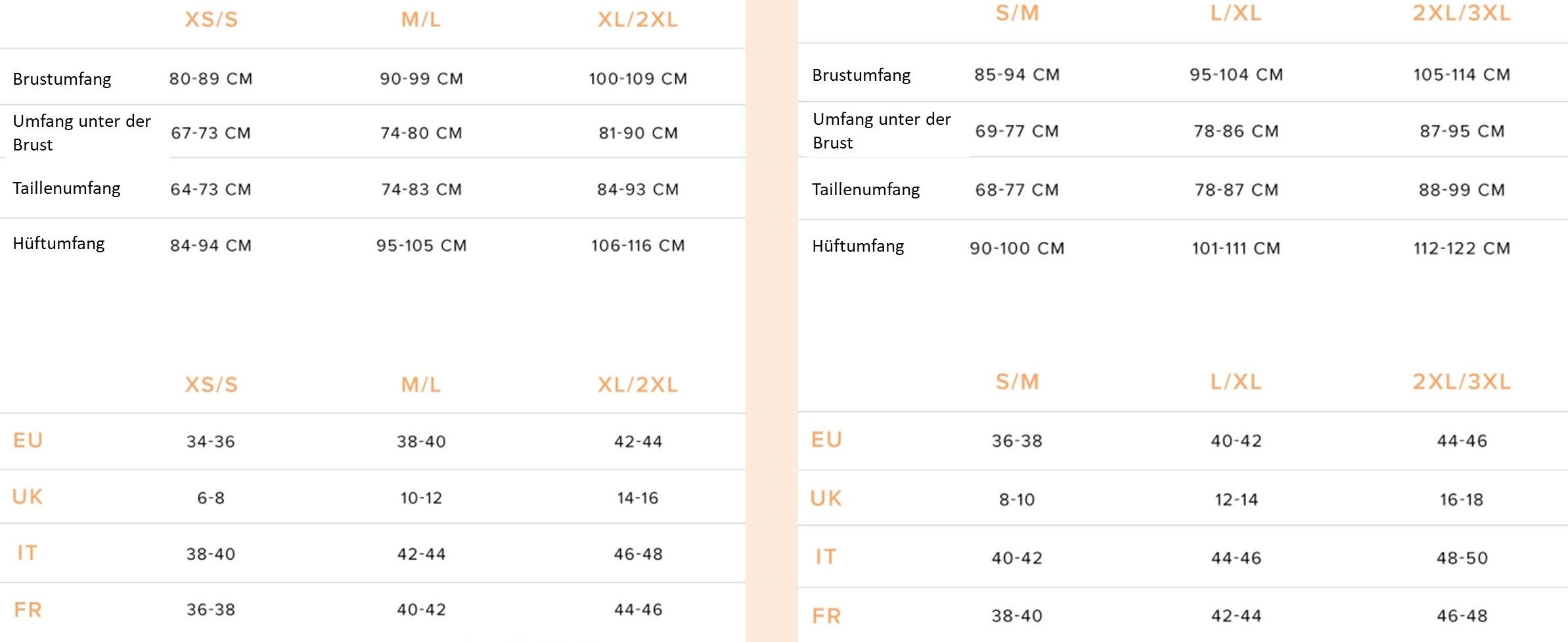Click the 100-109 CM cell
Screen dimensions: 1568x642
point(638,79)
